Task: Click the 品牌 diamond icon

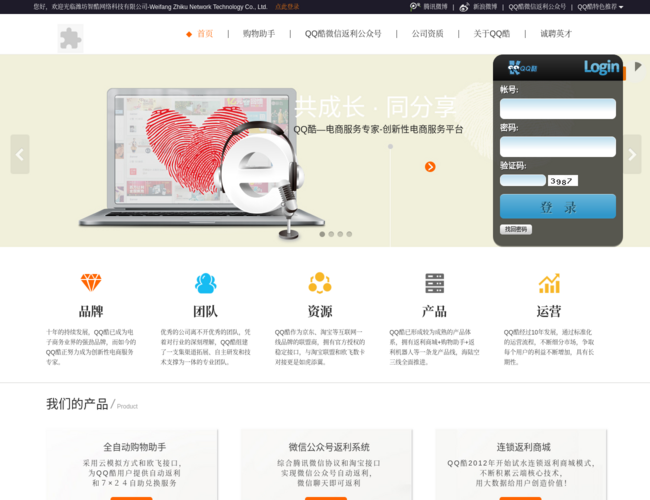Action: pos(91,283)
